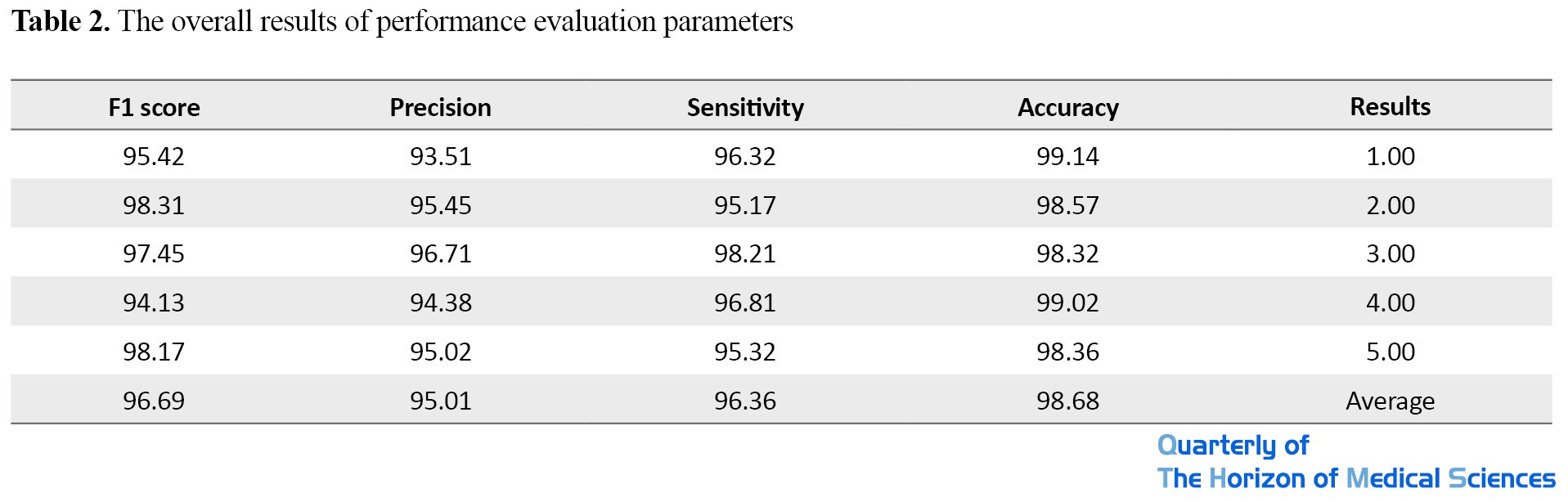Select F1 score value 95.42

click(x=154, y=156)
